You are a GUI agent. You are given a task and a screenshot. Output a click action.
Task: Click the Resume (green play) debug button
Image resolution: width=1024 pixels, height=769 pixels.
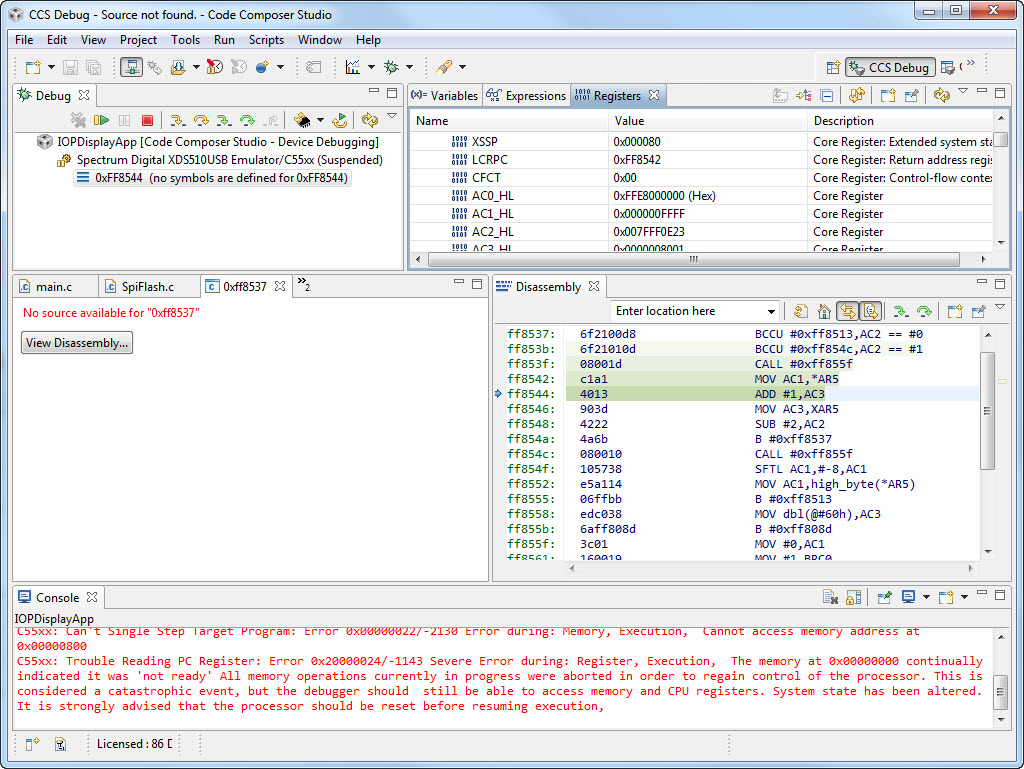[x=101, y=120]
